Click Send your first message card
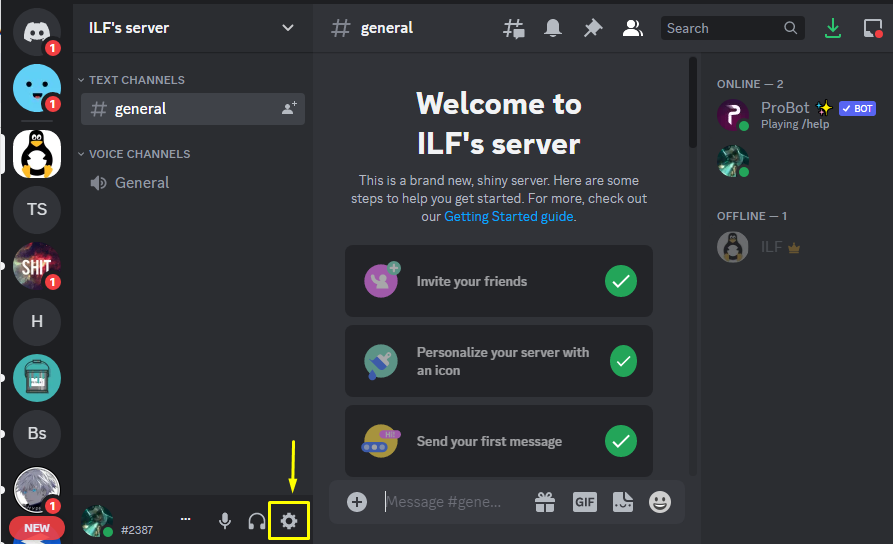893x544 pixels. pyautogui.click(x=499, y=441)
